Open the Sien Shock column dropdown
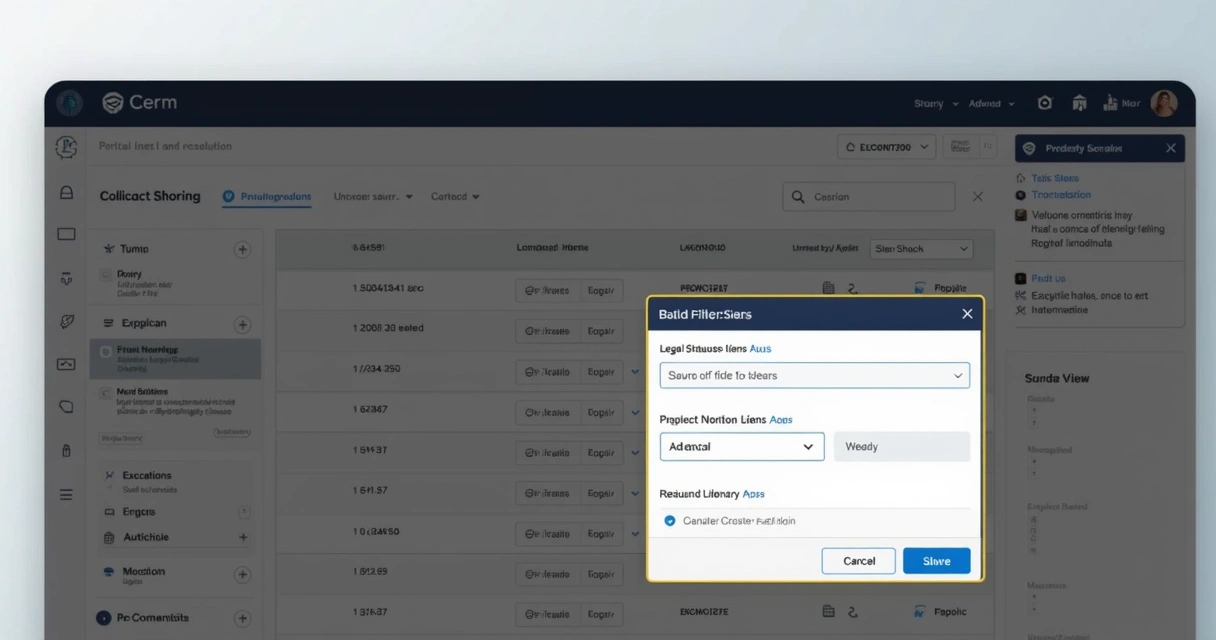The width and height of the screenshot is (1216, 640). coord(920,248)
